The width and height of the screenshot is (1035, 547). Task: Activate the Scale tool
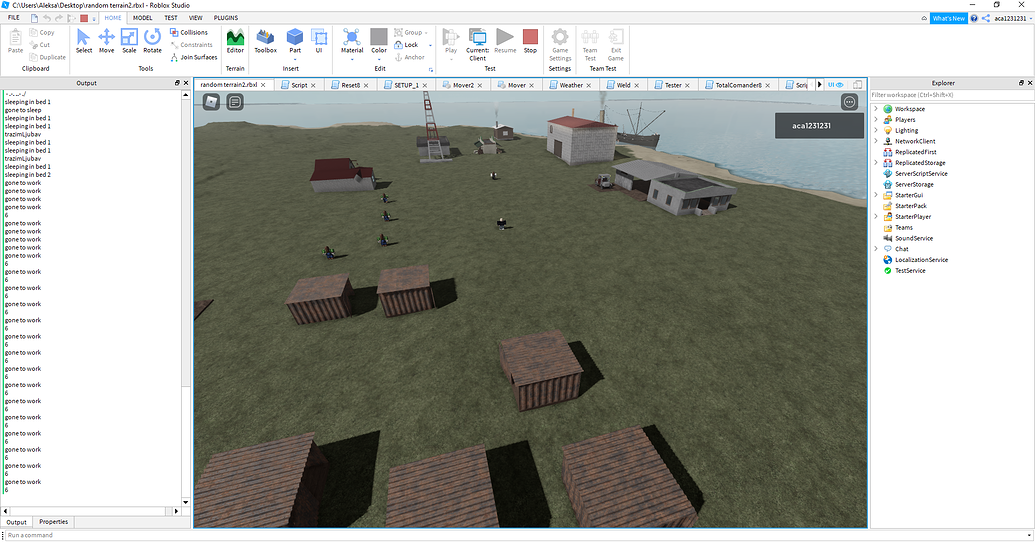tap(129, 41)
